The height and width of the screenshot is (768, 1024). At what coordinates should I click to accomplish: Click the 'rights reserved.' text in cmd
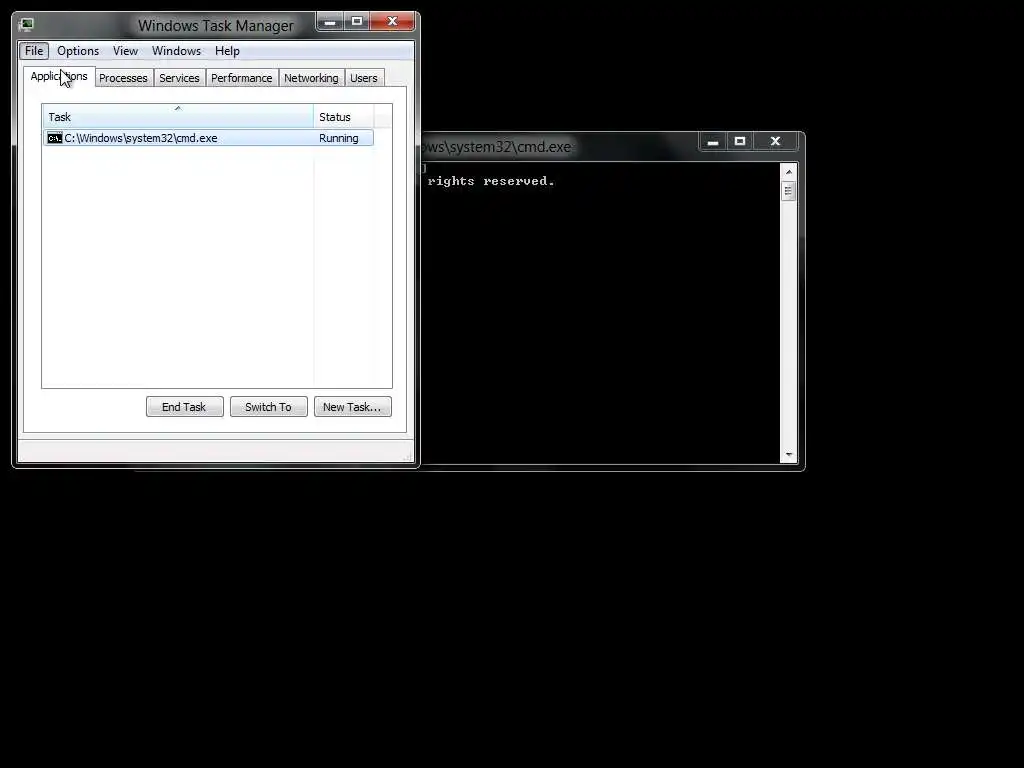coord(491,182)
